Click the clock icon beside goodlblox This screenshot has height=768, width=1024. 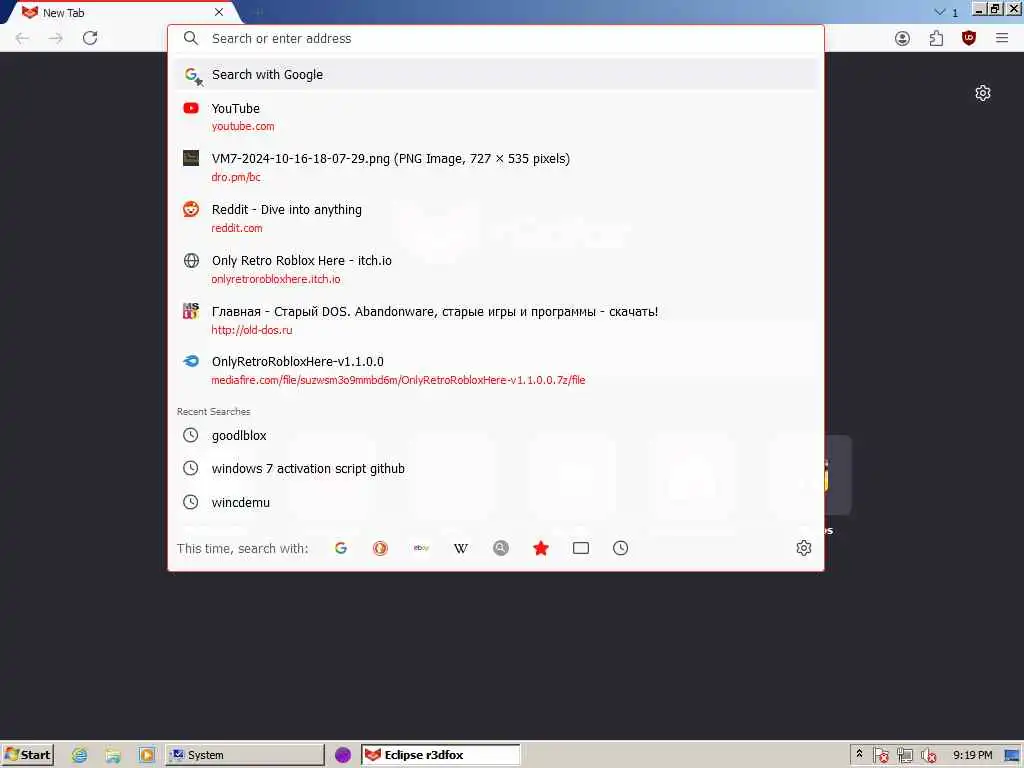(x=191, y=435)
